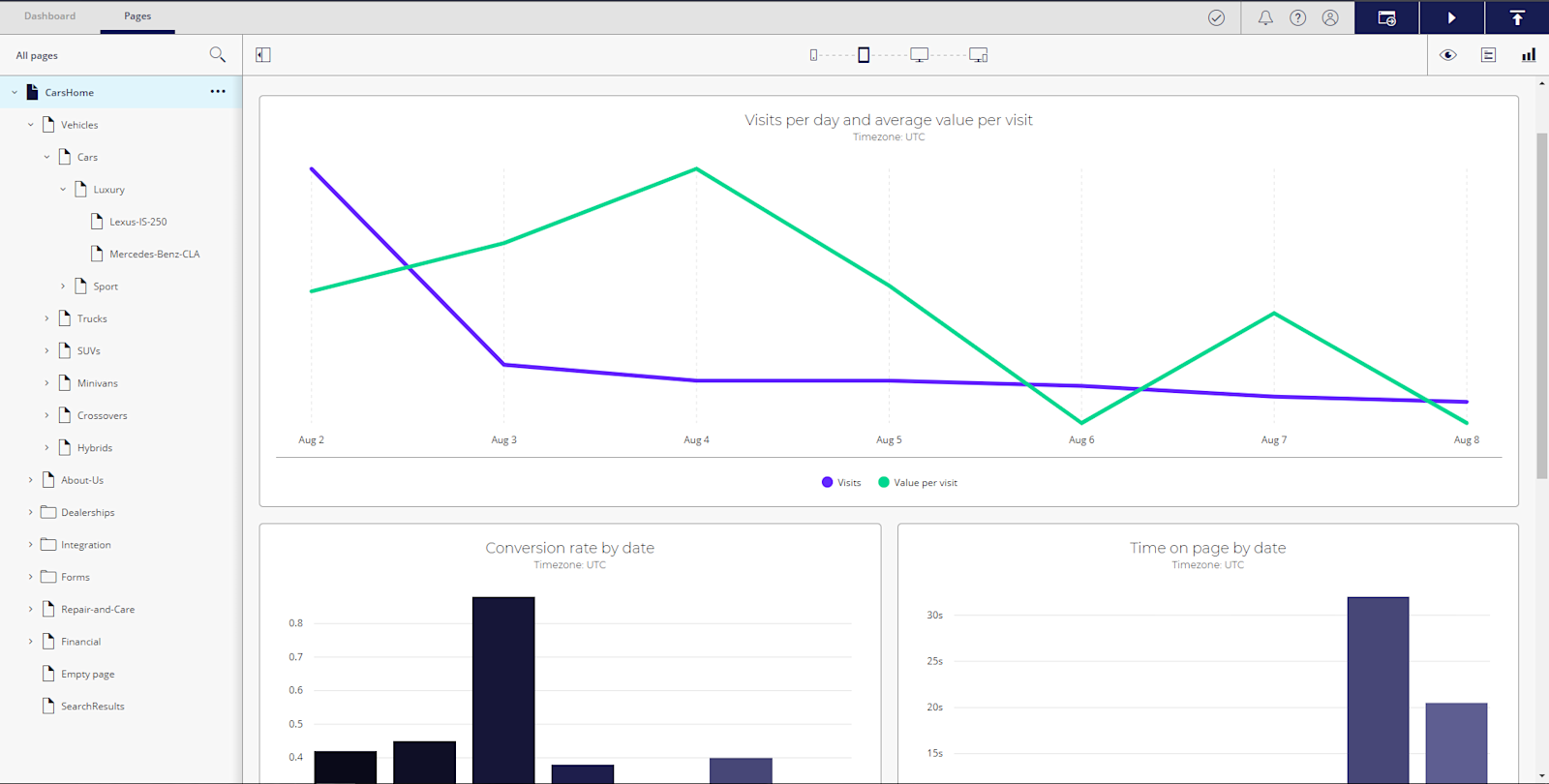Open the user account icon
The height and width of the screenshot is (784, 1549).
coord(1330,17)
